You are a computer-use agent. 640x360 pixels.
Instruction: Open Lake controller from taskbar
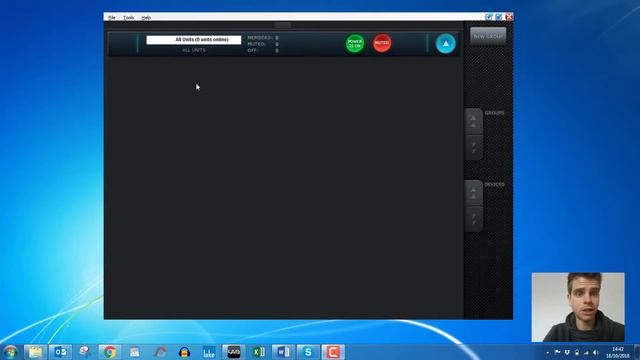(209, 352)
